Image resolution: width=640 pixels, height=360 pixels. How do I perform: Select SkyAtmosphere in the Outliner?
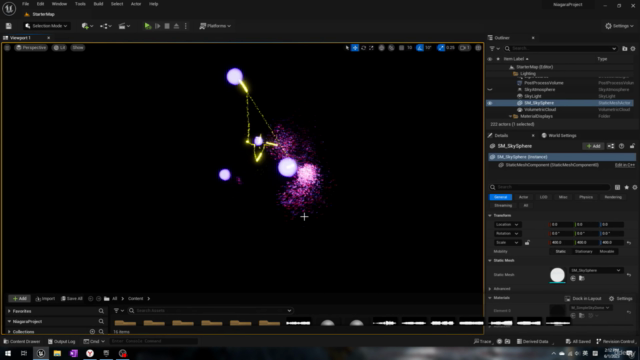pyautogui.click(x=540, y=90)
